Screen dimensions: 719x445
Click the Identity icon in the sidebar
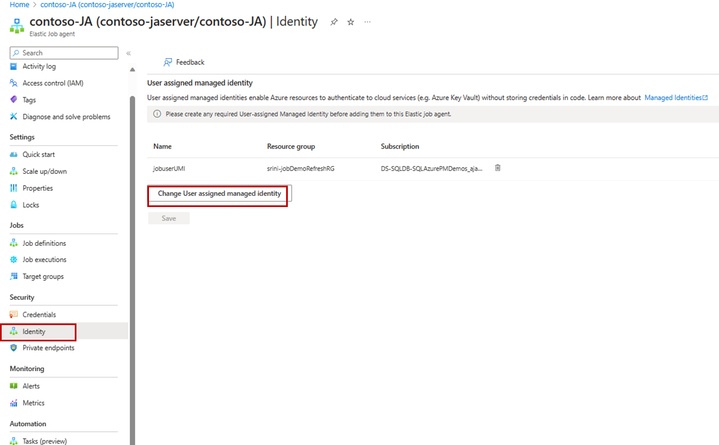14,331
